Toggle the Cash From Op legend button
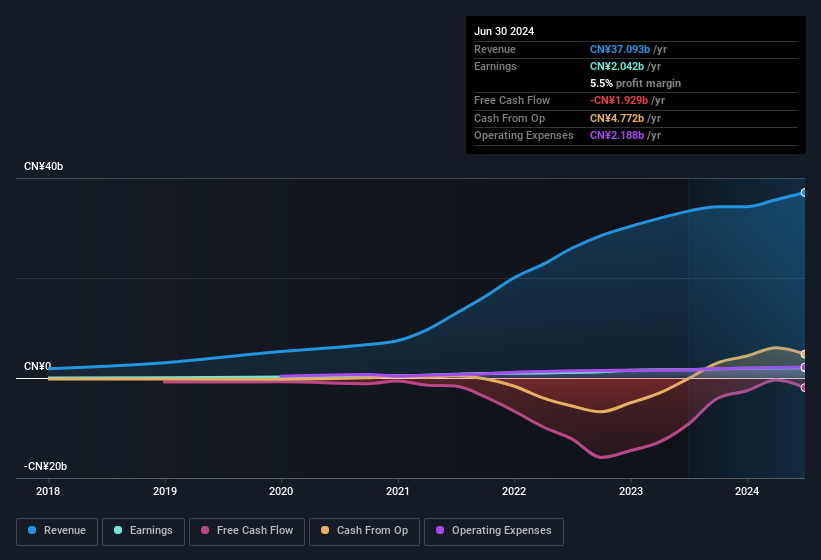The height and width of the screenshot is (560, 821). pyautogui.click(x=364, y=531)
